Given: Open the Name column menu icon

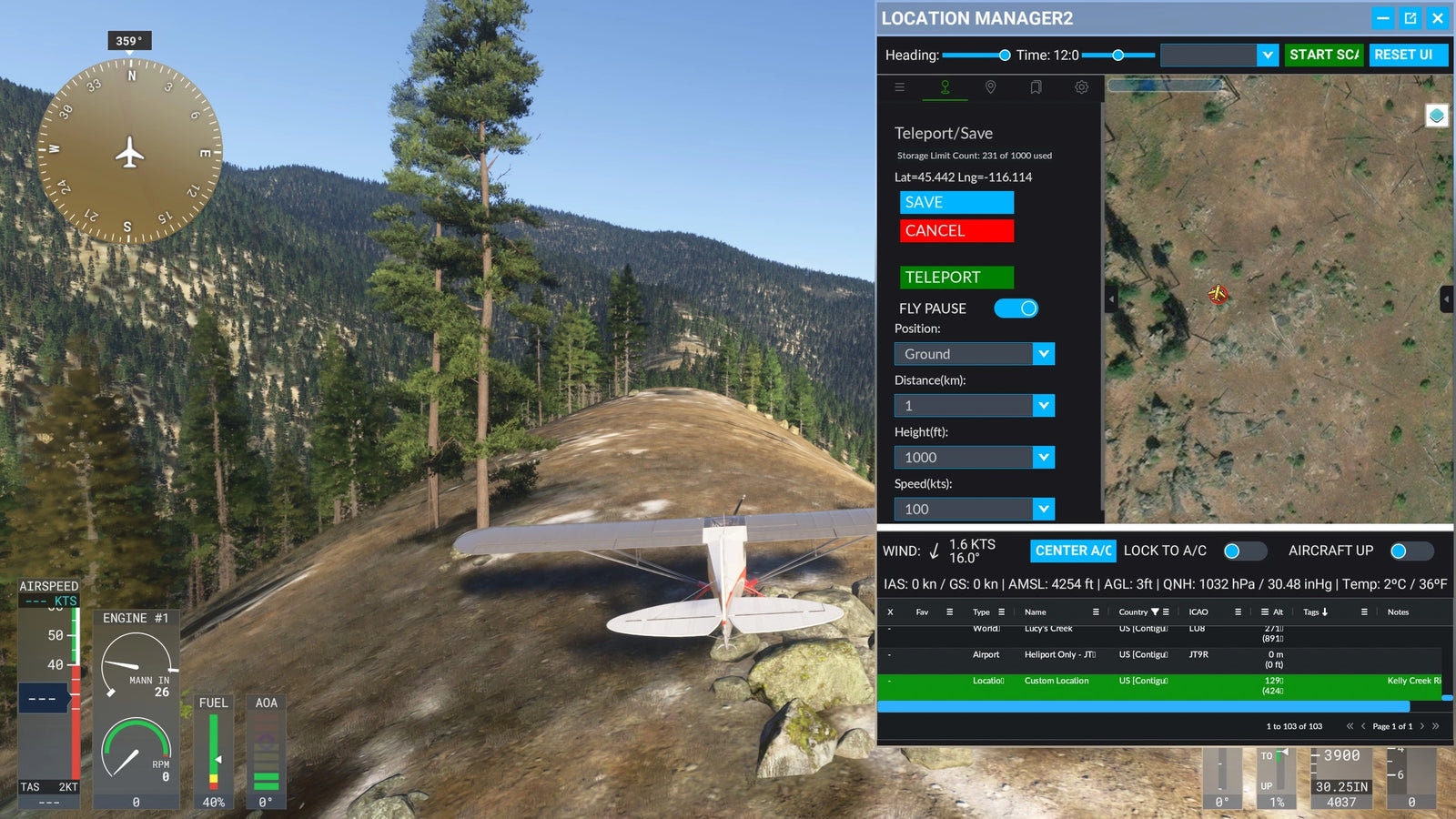Looking at the screenshot, I should click(1096, 612).
